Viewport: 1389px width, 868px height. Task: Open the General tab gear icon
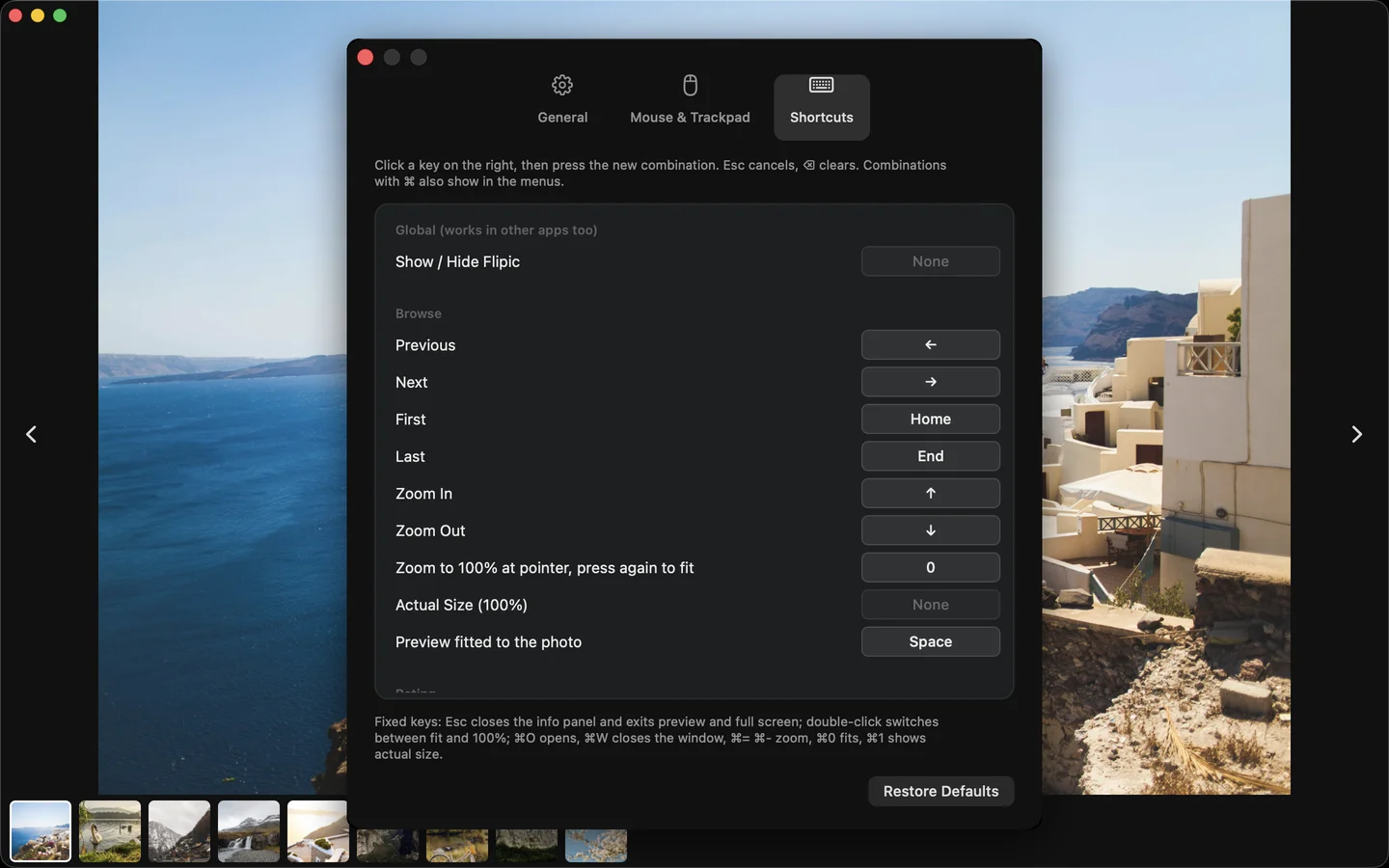point(562,86)
